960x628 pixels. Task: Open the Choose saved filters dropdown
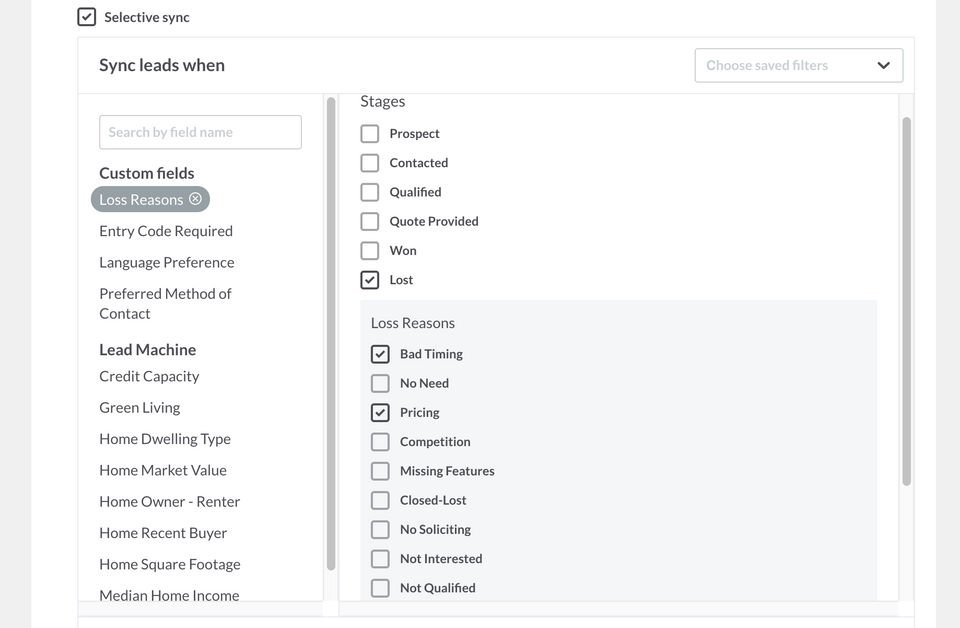[x=798, y=65]
